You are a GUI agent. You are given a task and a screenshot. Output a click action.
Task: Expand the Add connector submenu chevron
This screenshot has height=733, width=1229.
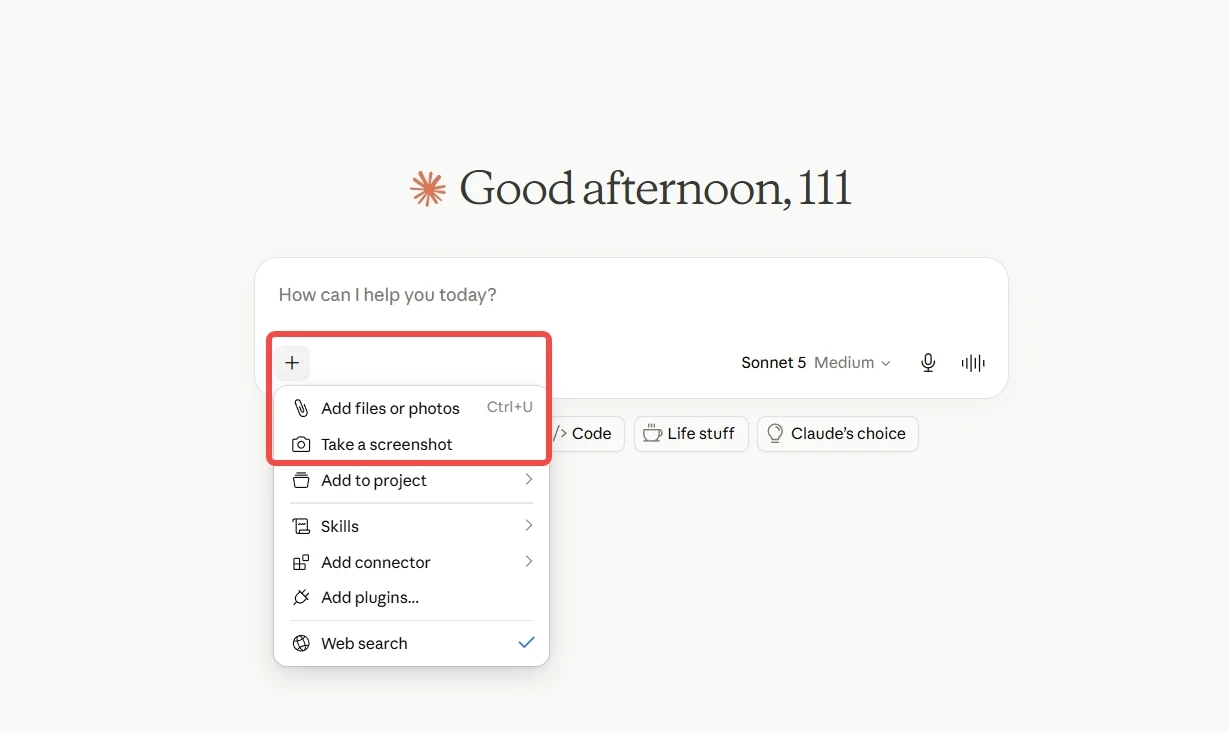(x=529, y=562)
